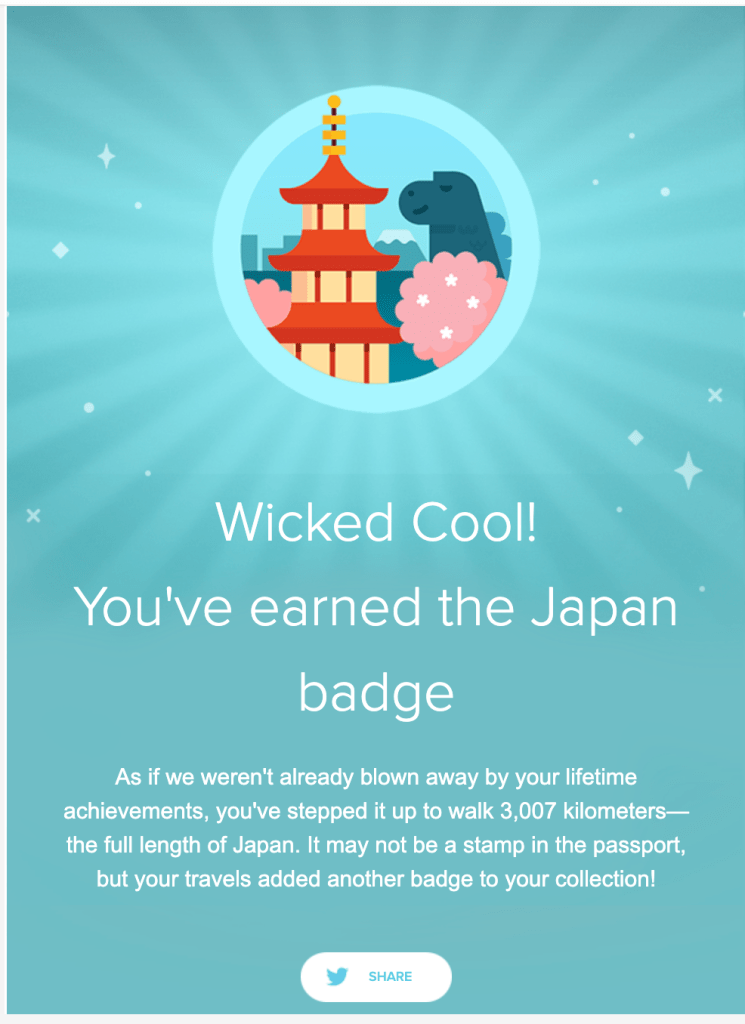The width and height of the screenshot is (745, 1024).
Task: Click the golden spire atop the pagoda
Action: pyautogui.click(x=334, y=125)
